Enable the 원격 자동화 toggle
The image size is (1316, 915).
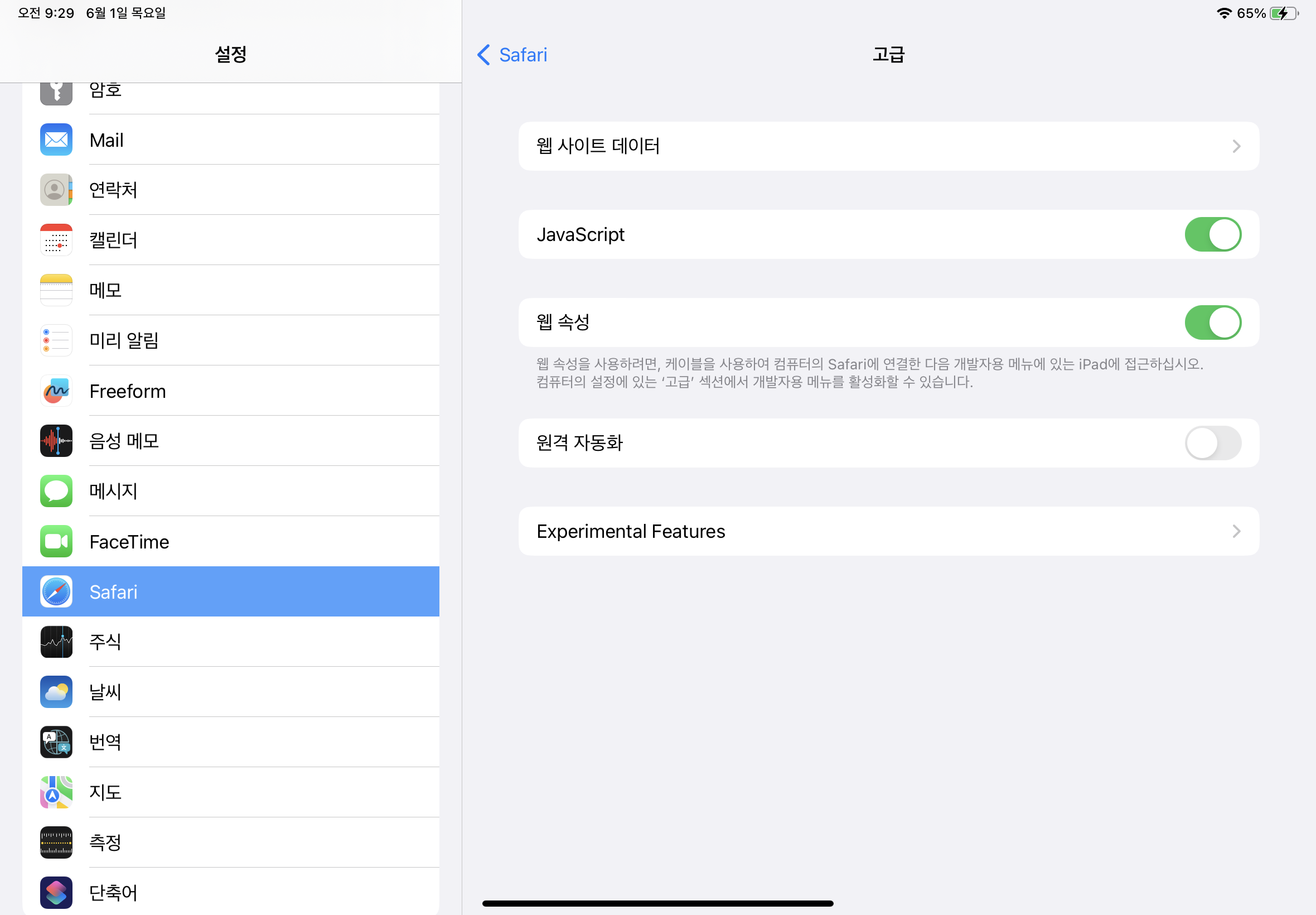(x=1212, y=442)
